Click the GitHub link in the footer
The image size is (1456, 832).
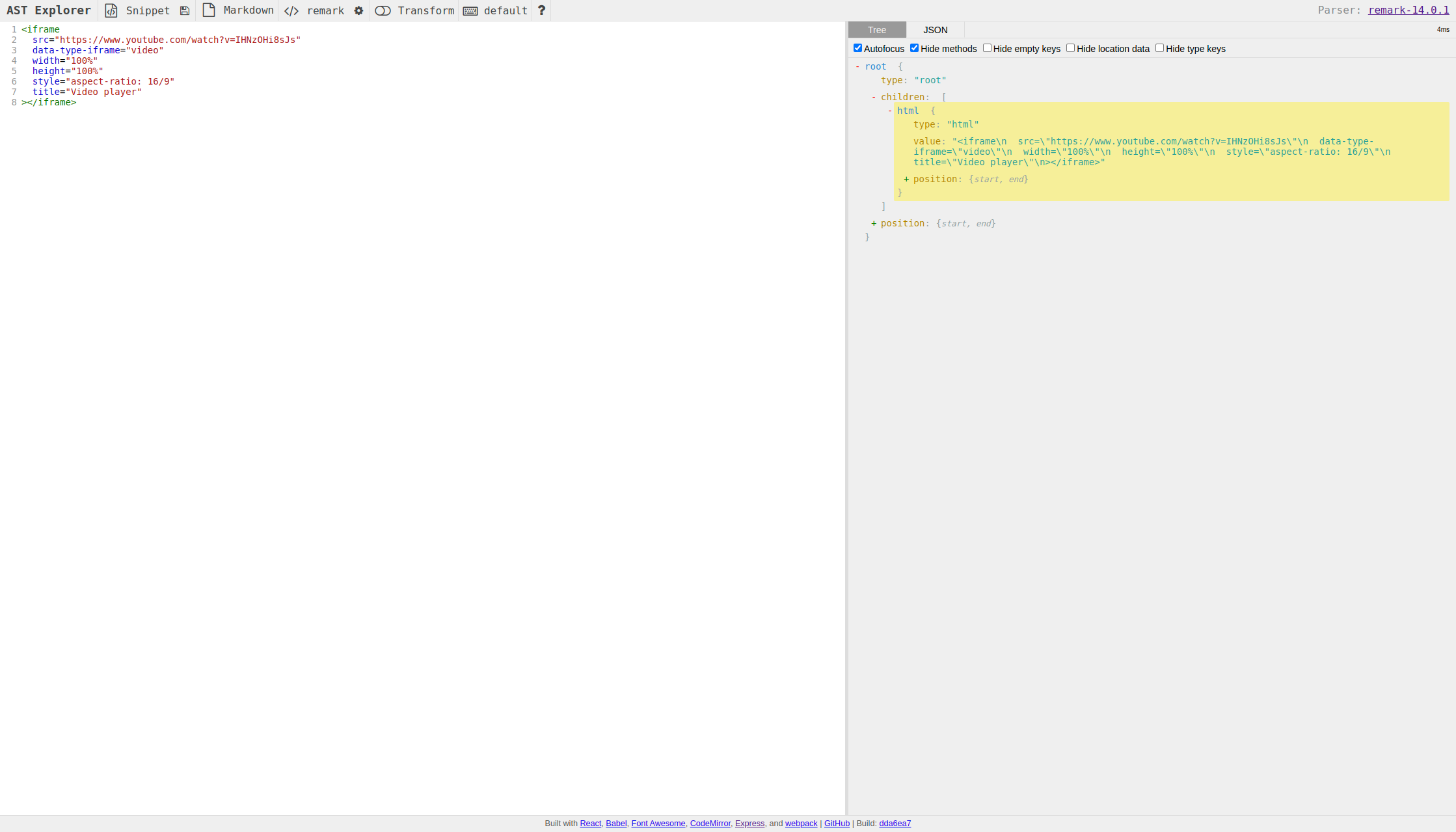click(x=837, y=823)
